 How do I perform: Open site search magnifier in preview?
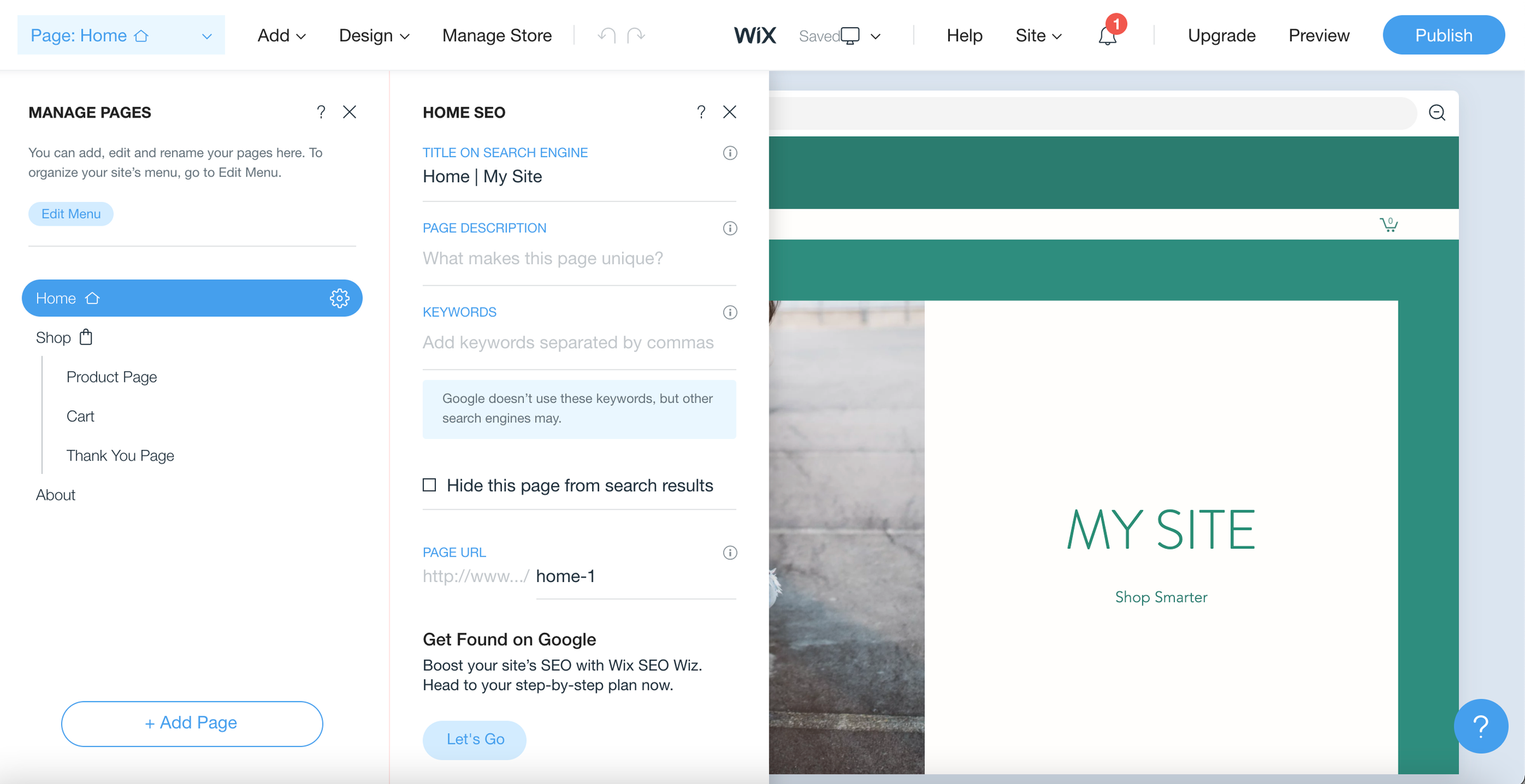click(1436, 113)
